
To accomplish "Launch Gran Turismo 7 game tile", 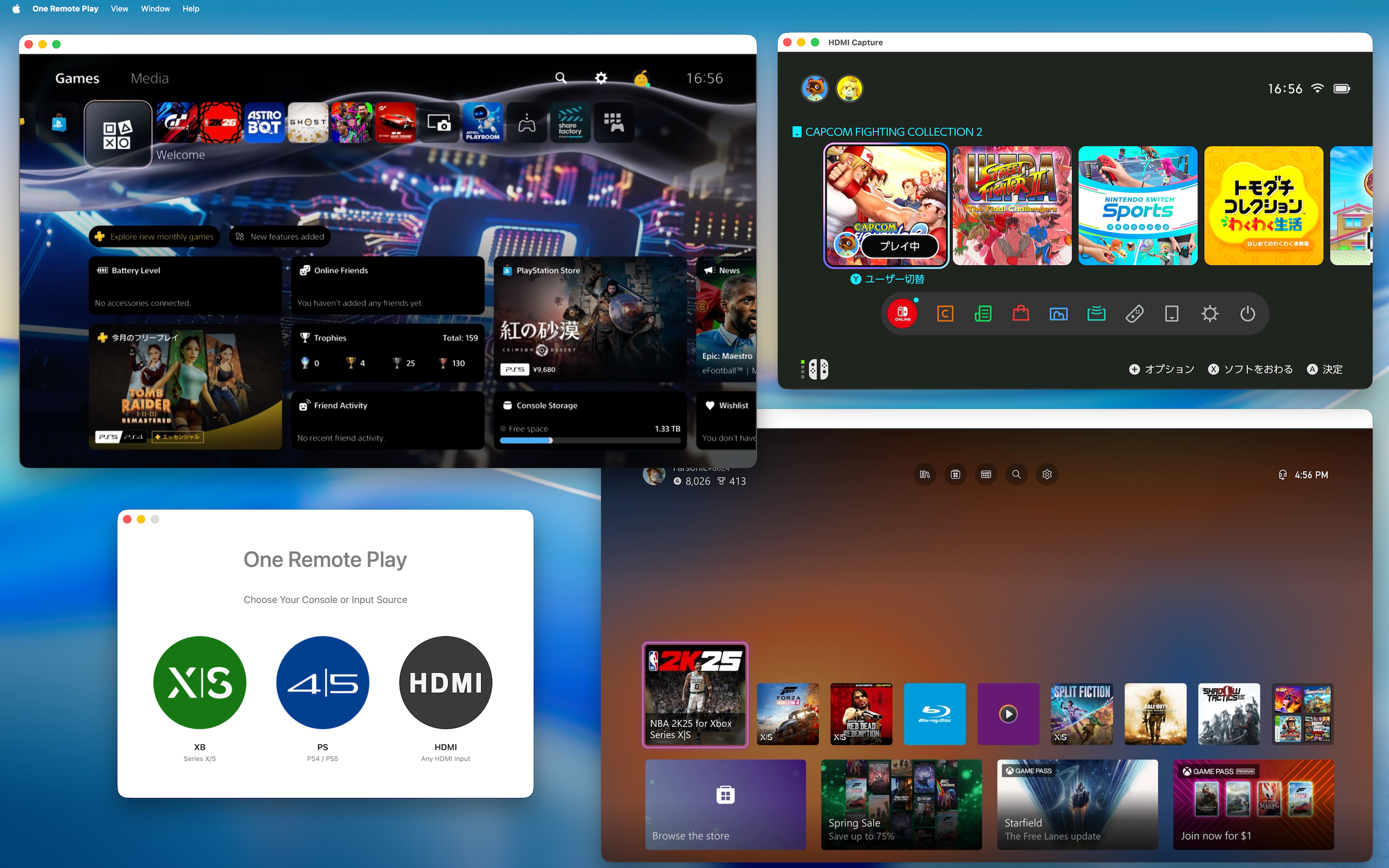I will (177, 123).
